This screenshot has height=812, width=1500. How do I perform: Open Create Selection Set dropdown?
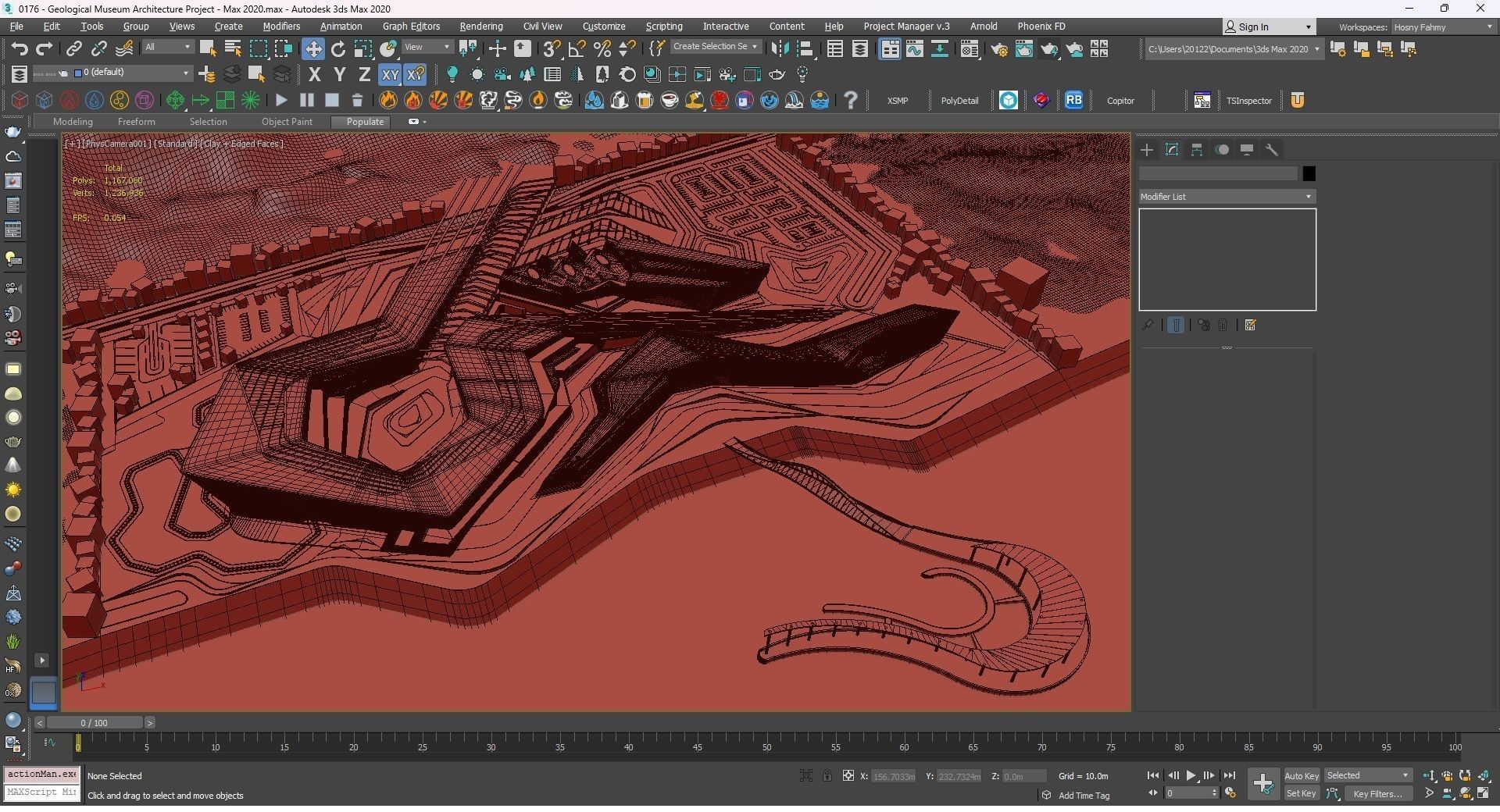716,47
